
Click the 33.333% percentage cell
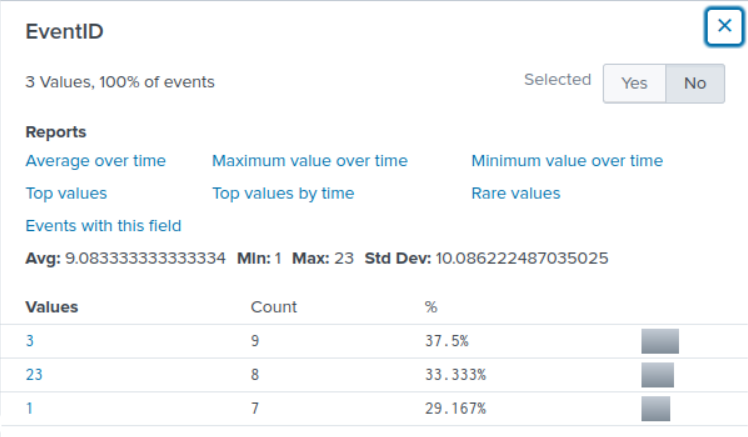pos(455,375)
